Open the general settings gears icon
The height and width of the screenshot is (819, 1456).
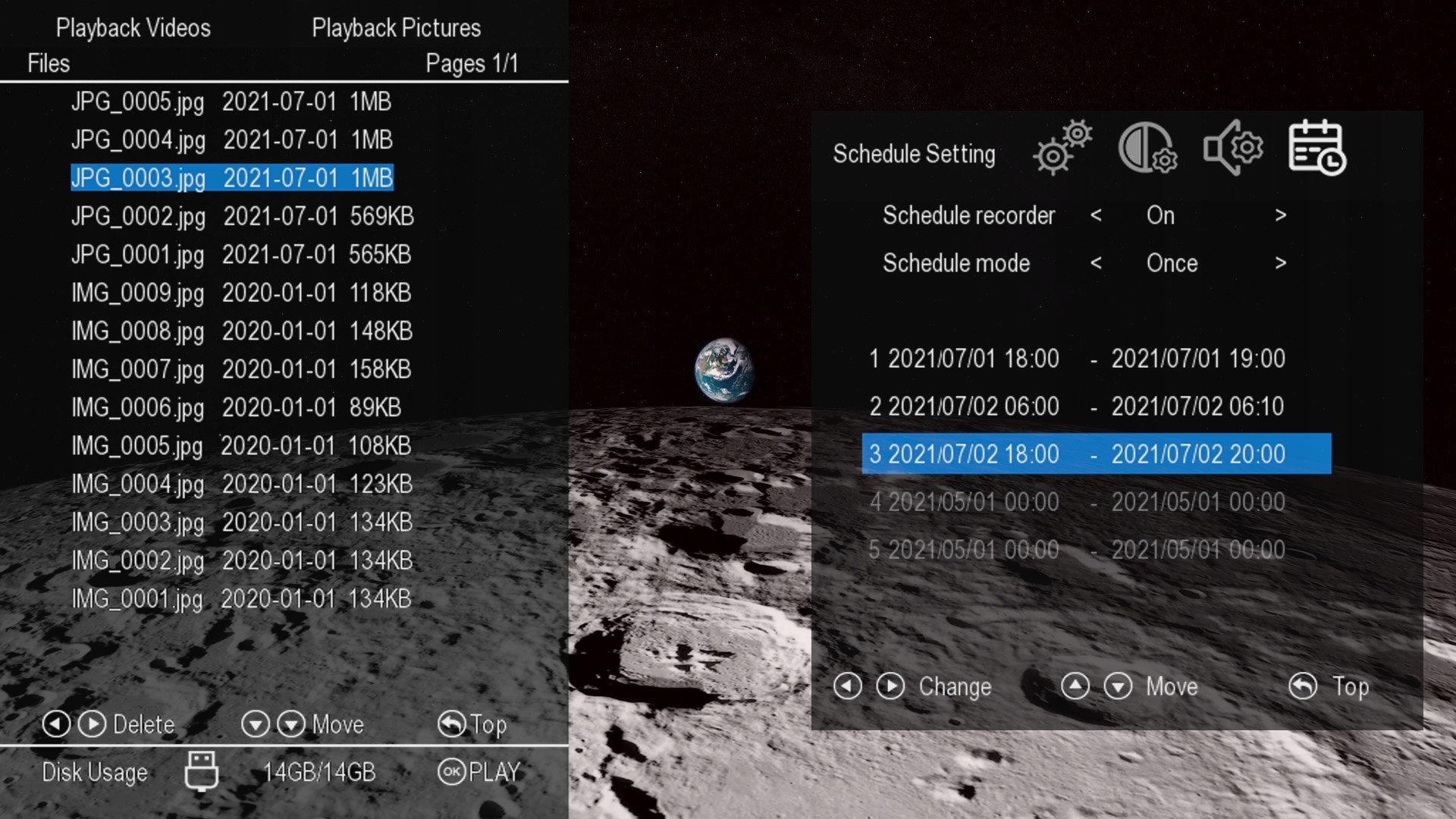(1062, 147)
